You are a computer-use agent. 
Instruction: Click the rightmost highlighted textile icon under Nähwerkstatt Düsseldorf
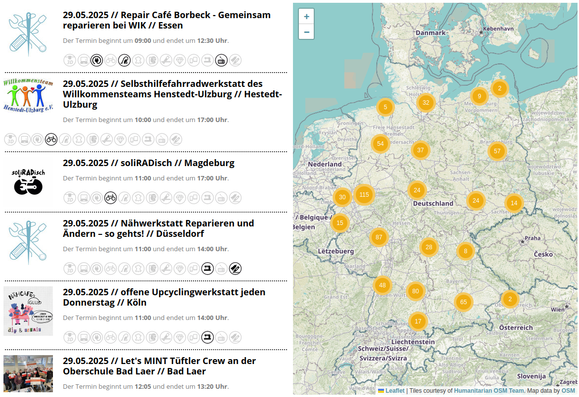point(235,268)
